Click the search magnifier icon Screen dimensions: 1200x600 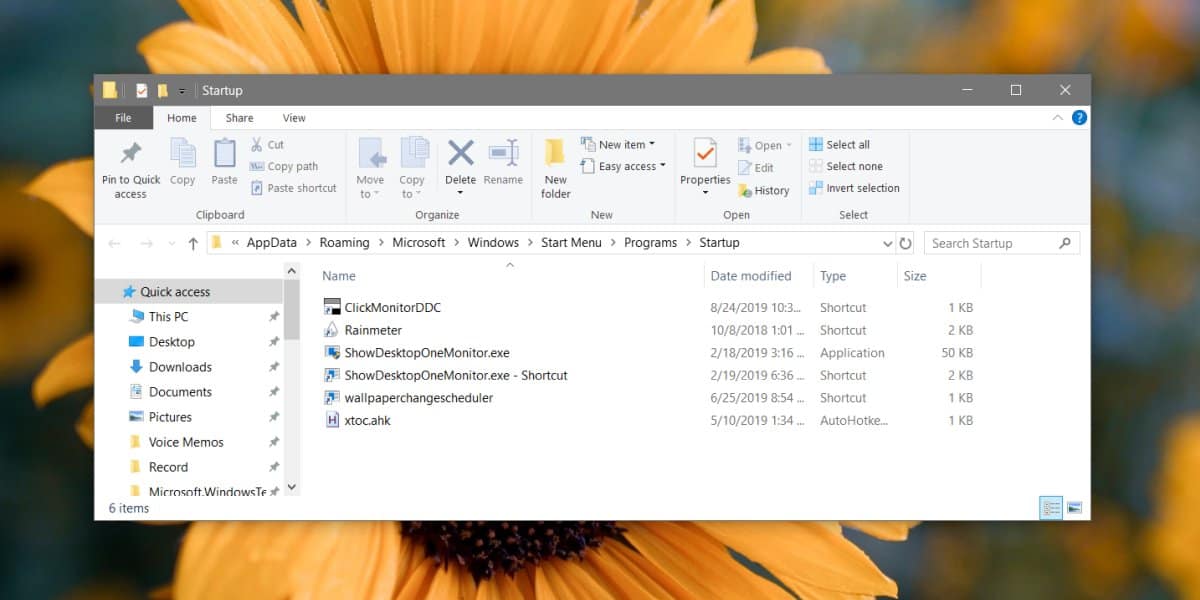point(1065,243)
